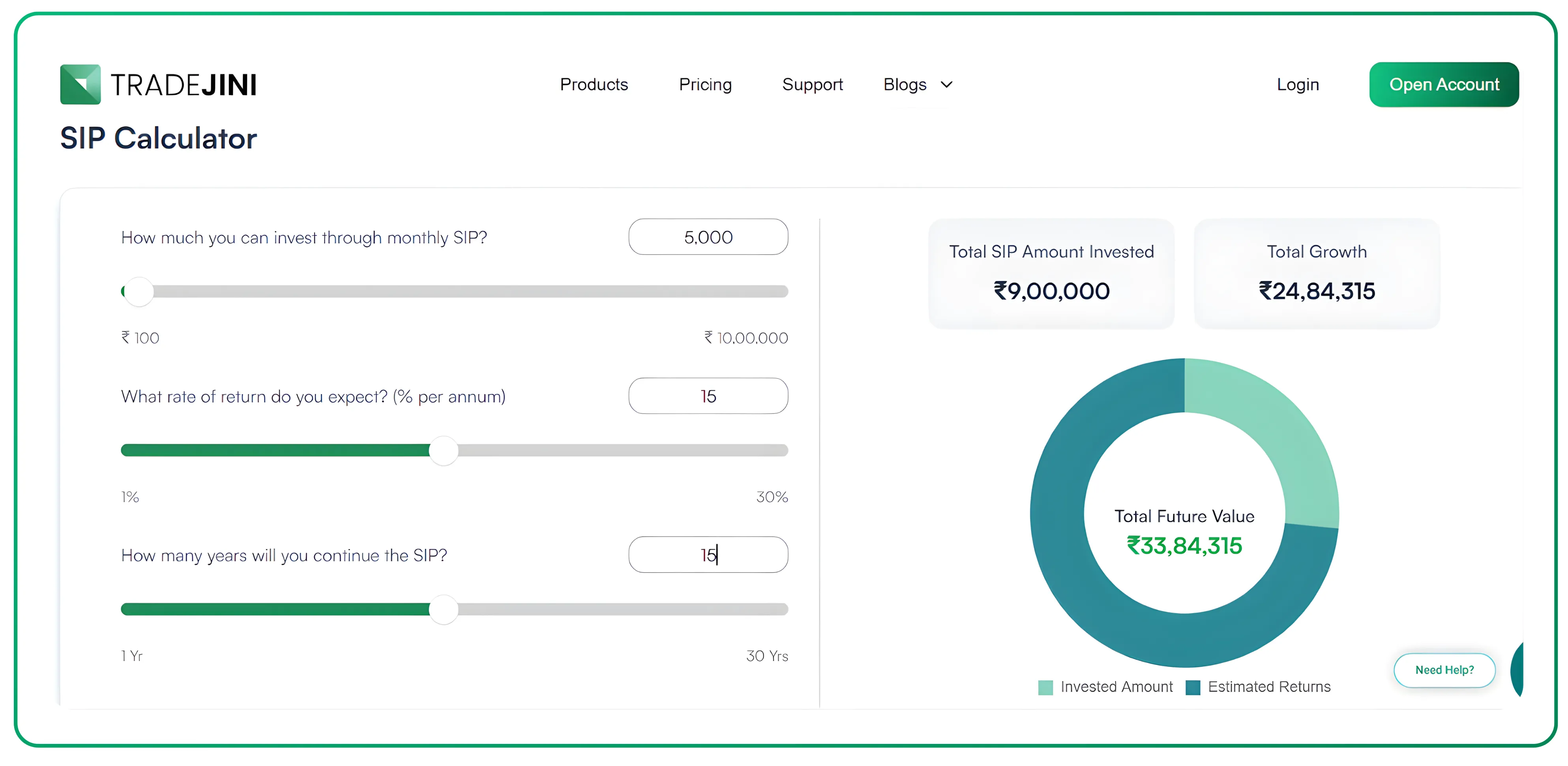Click the monthly SIP amount slider handle
Viewport: 1568px width, 766px height.
[x=139, y=292]
